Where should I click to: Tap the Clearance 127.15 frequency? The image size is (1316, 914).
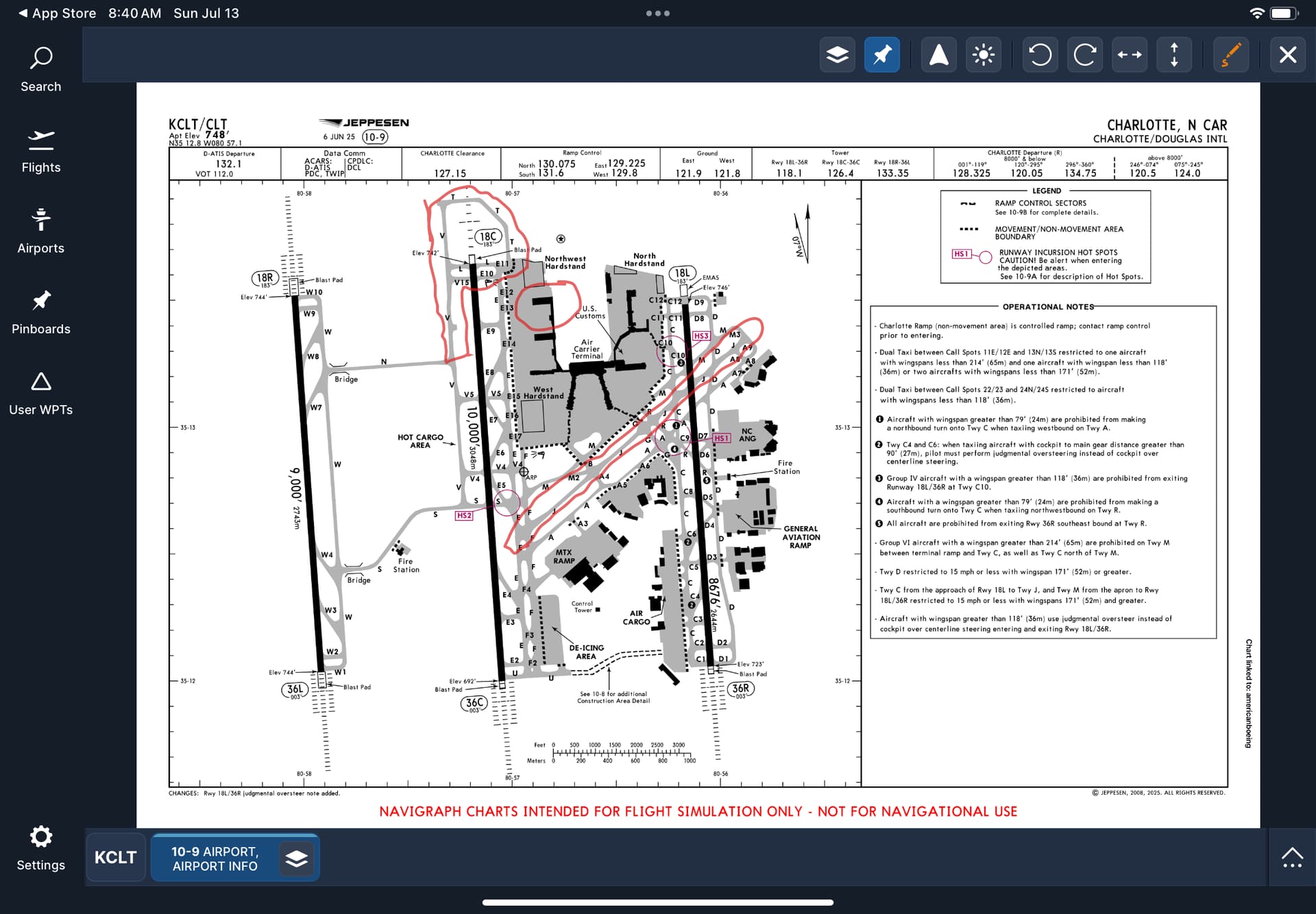450,173
